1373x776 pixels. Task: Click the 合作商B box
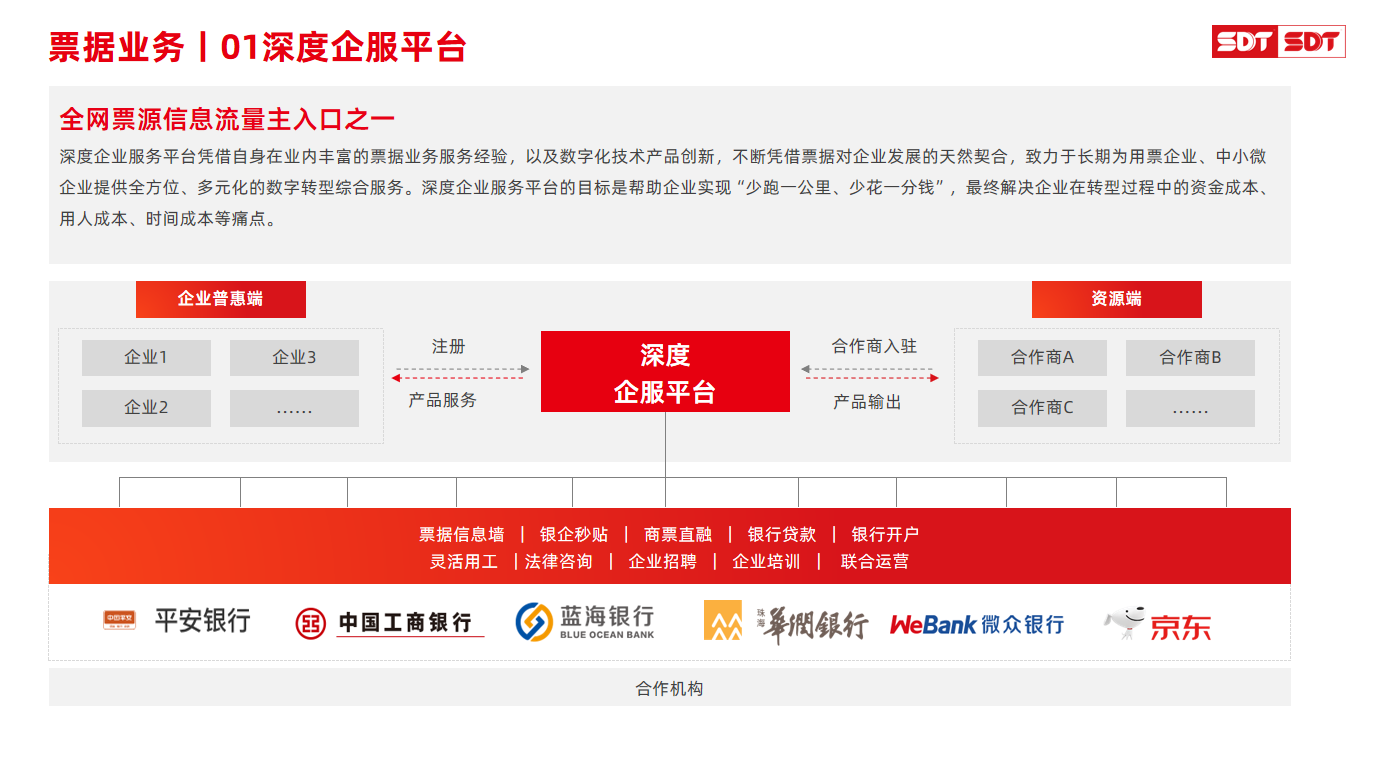click(x=1190, y=358)
